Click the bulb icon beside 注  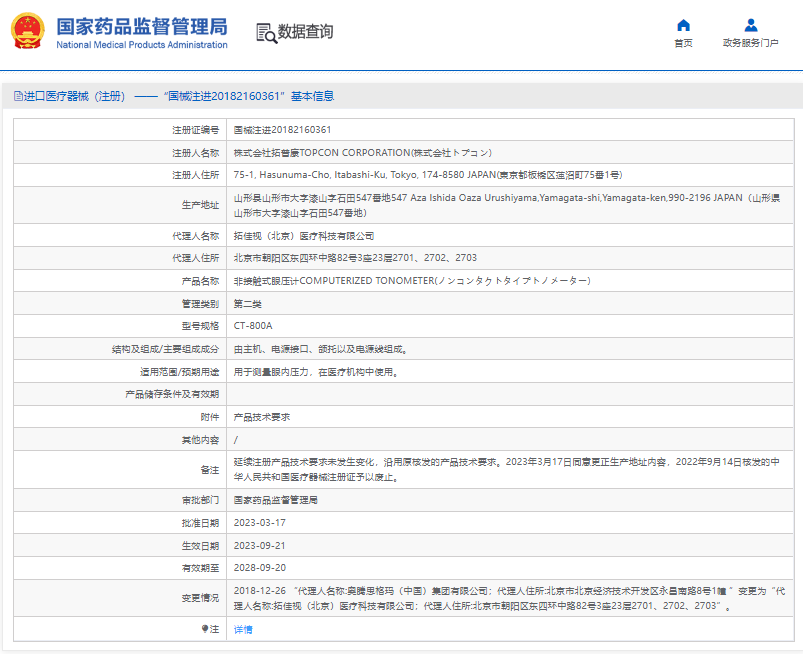click(x=205, y=629)
